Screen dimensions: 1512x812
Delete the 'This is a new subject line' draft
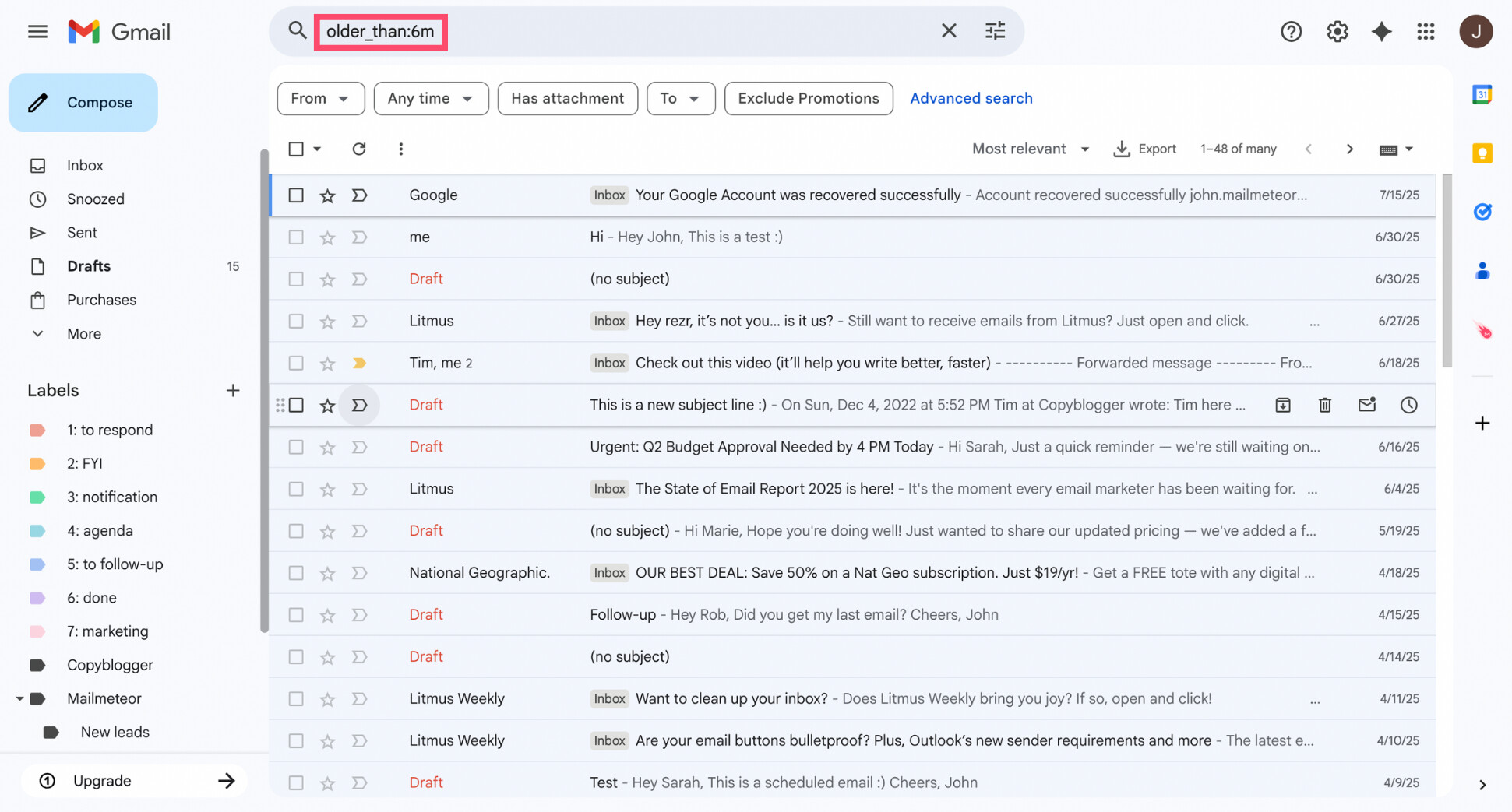[1325, 405]
